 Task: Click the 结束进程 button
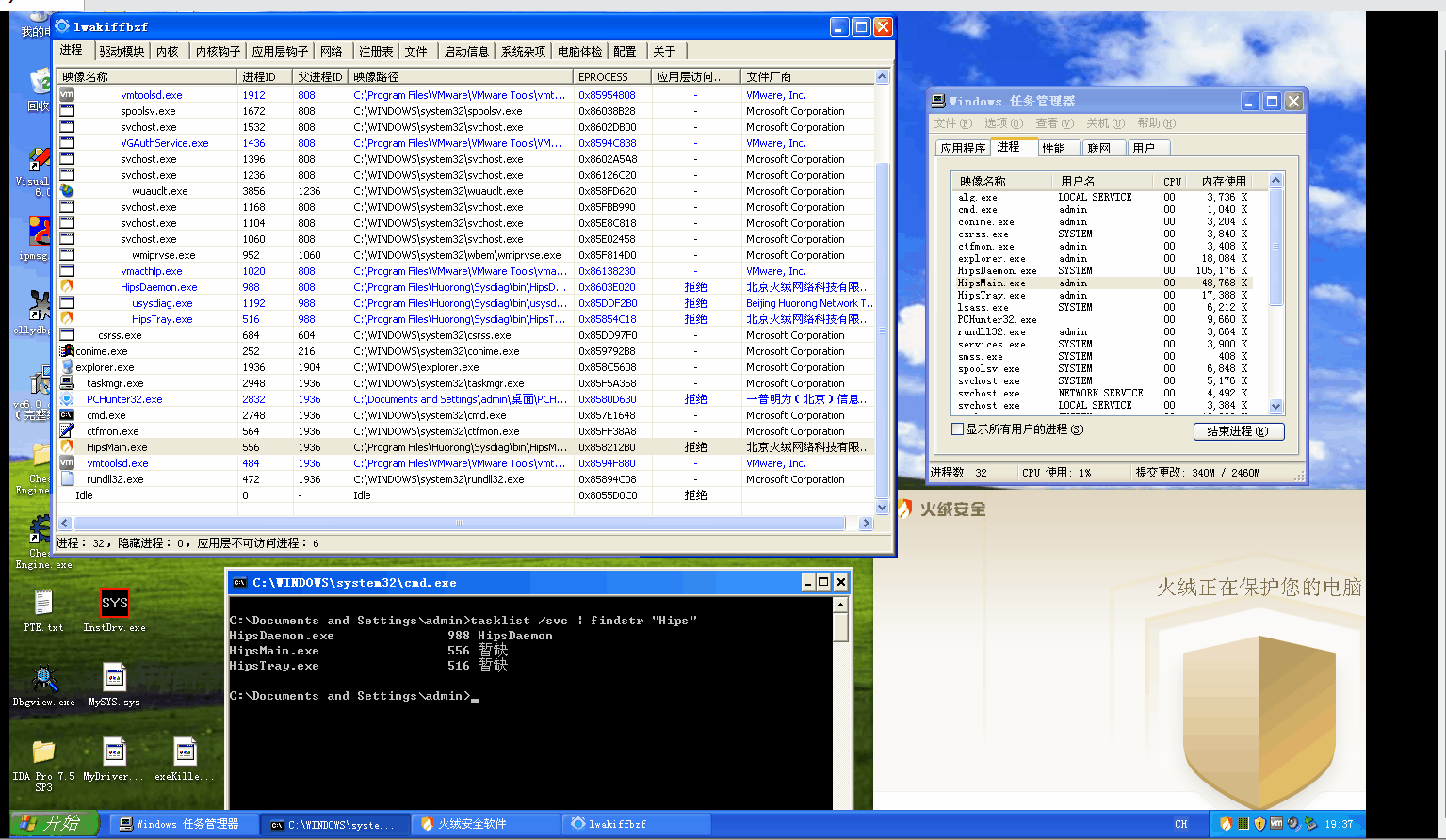1239,431
